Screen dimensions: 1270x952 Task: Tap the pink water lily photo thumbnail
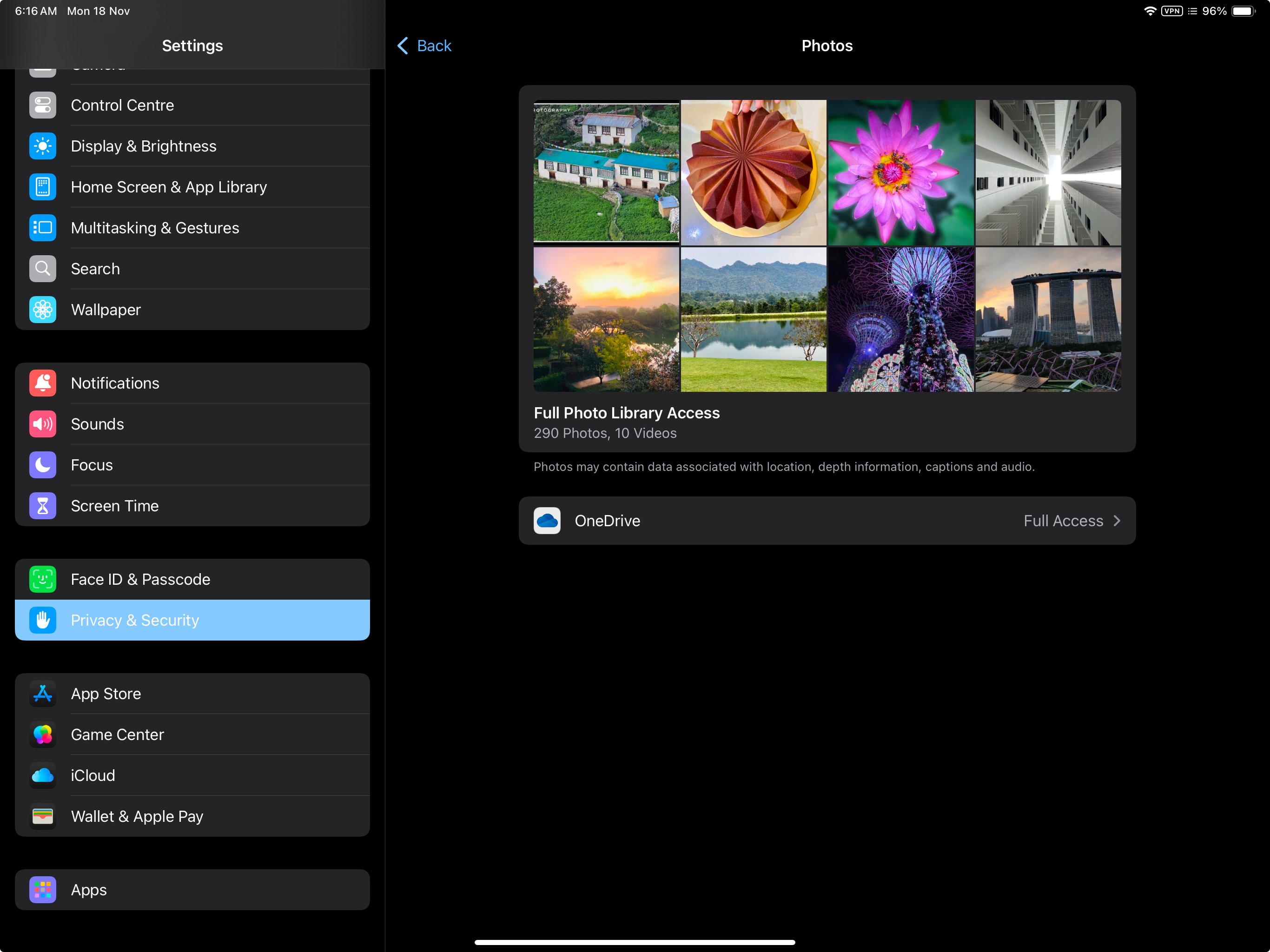tap(901, 172)
